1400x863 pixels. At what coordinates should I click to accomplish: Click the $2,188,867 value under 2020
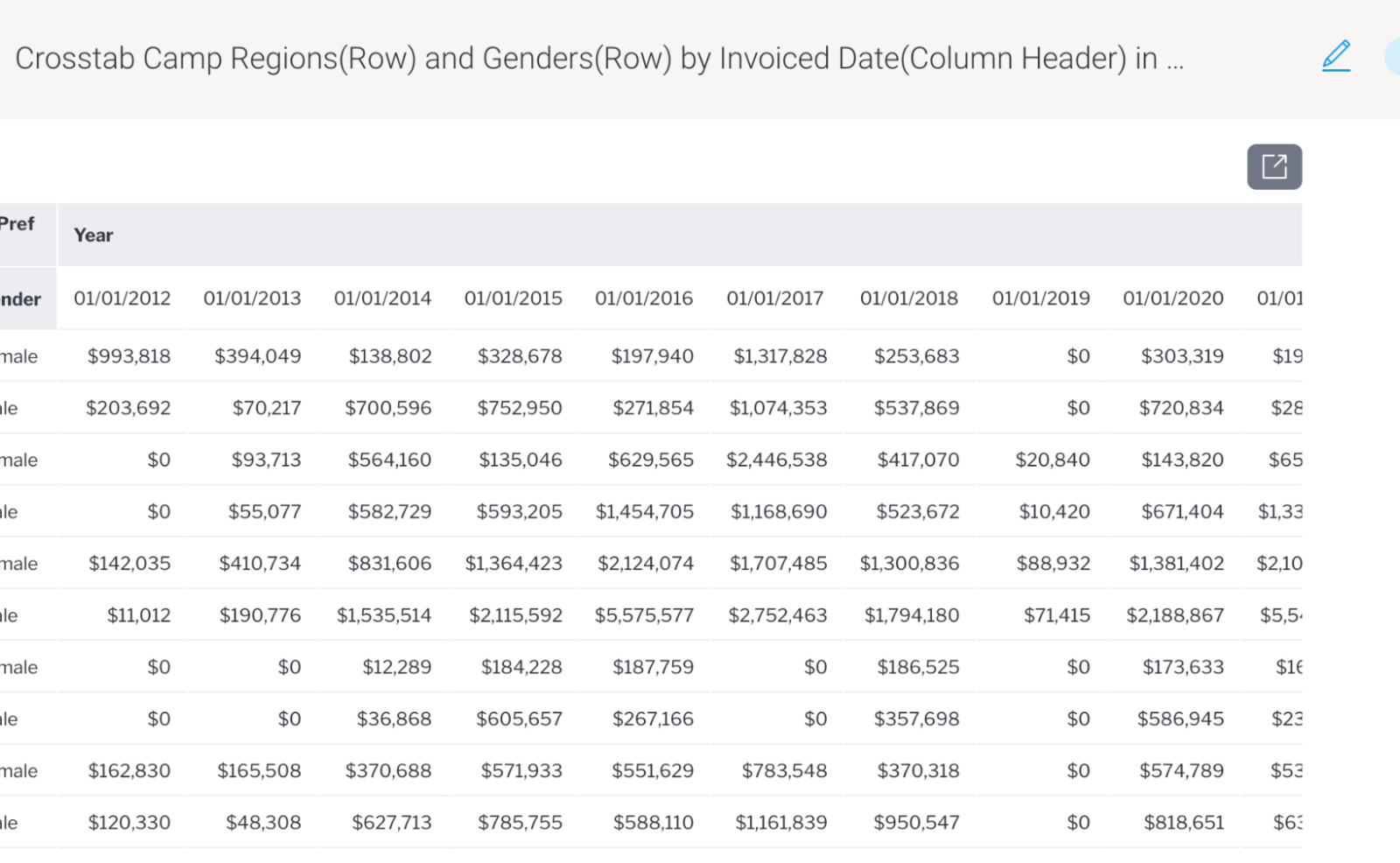[x=1174, y=615]
